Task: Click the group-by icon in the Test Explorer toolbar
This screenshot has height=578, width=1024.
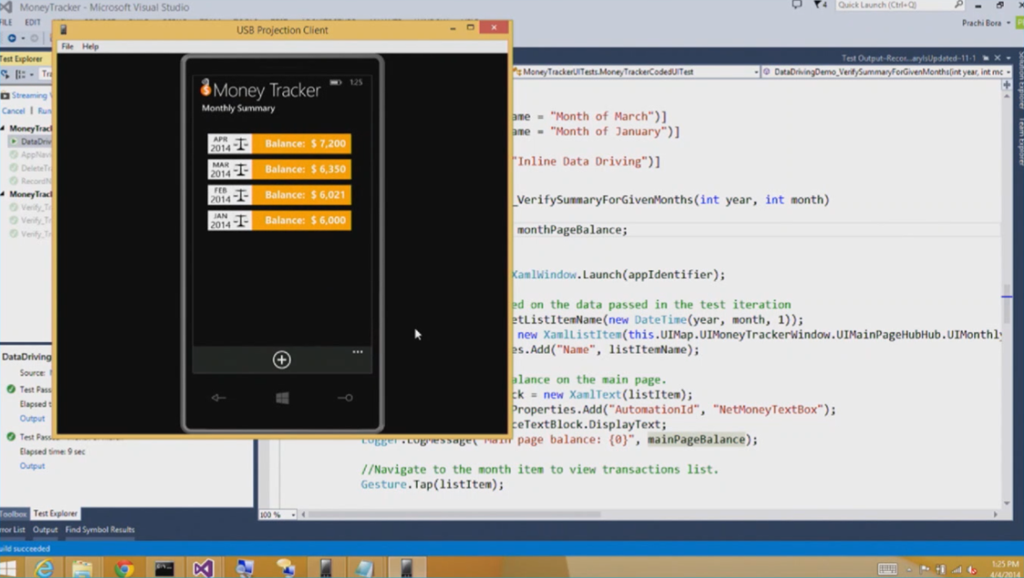Action: click(x=20, y=74)
